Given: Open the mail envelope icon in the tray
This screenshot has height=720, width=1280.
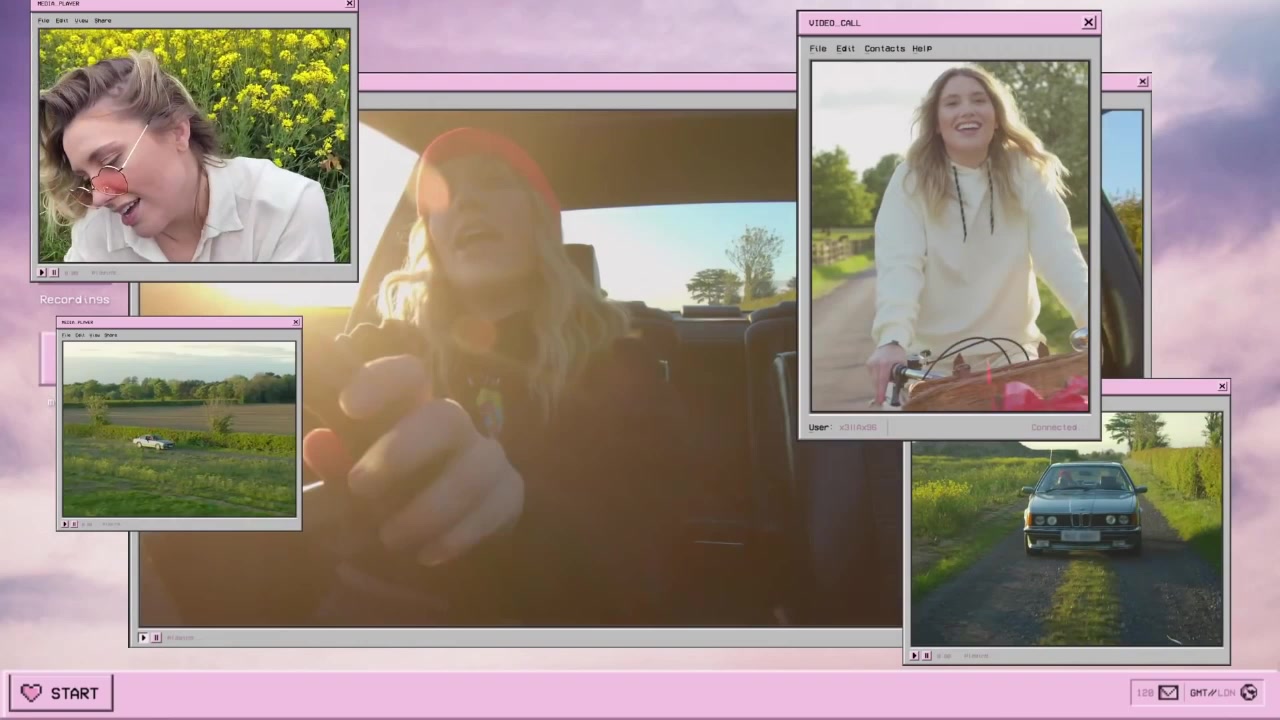Looking at the screenshot, I should [x=1168, y=692].
